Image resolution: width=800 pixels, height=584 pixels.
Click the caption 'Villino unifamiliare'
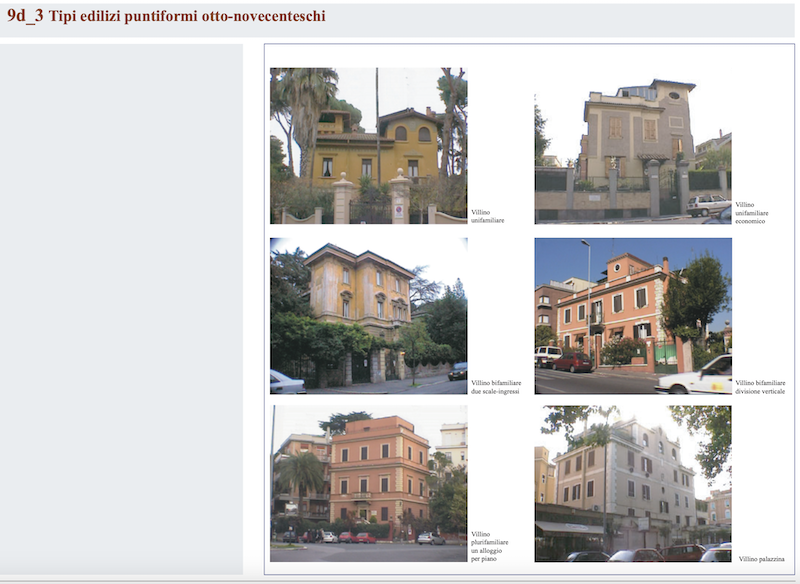click(487, 216)
